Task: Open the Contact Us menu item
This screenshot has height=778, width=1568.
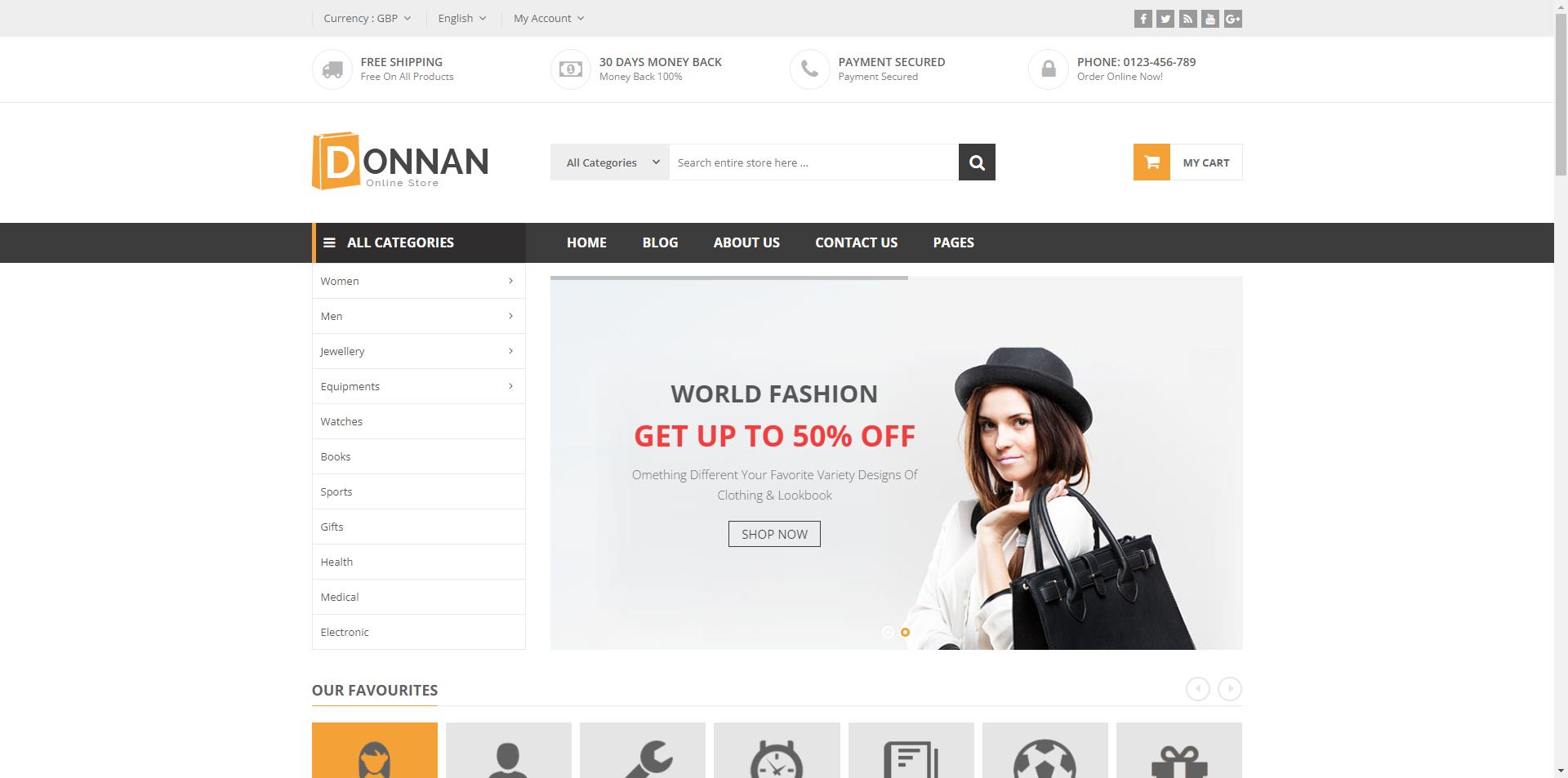Action: [856, 242]
